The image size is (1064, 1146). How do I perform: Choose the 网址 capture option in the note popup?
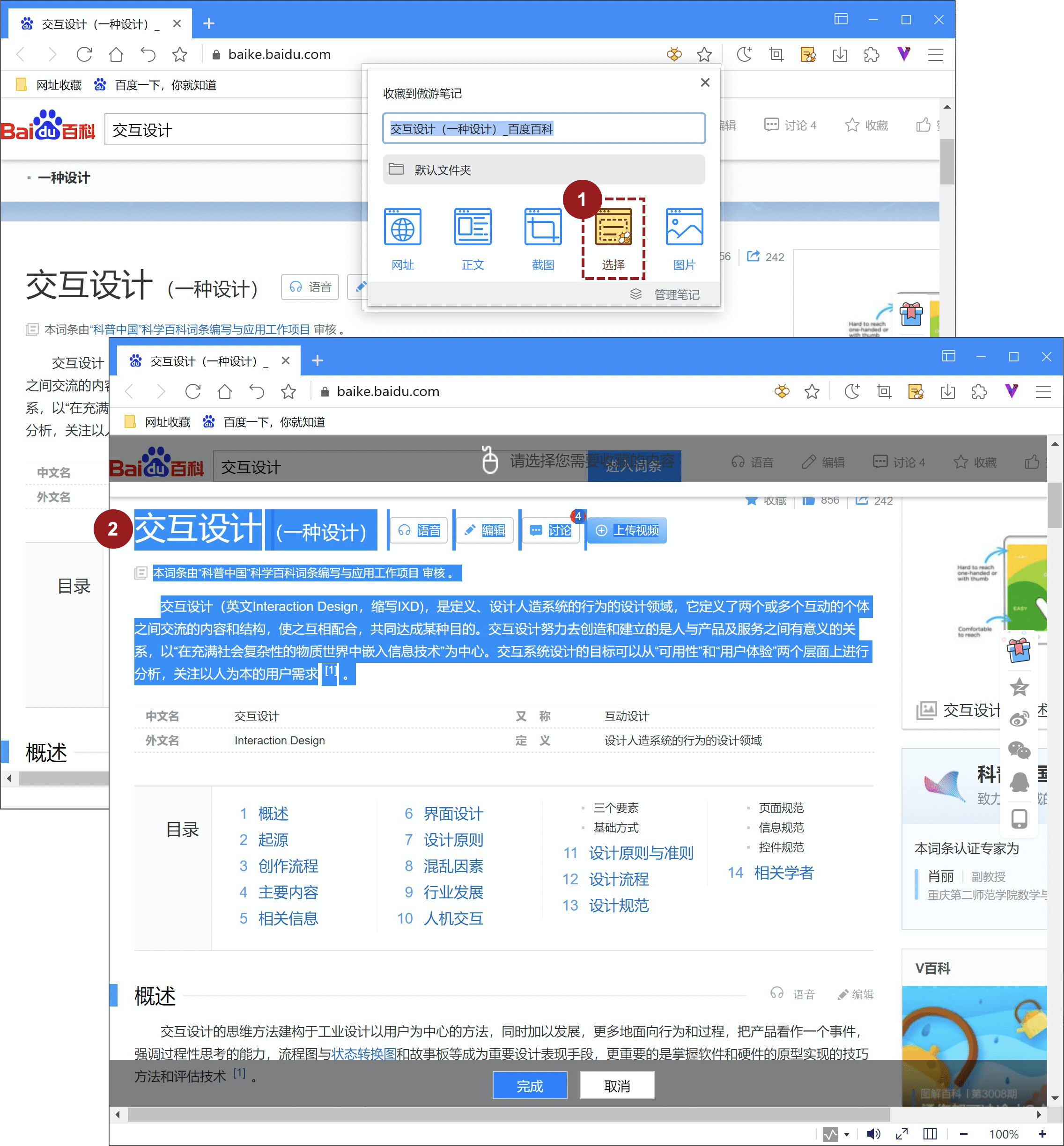click(x=402, y=239)
